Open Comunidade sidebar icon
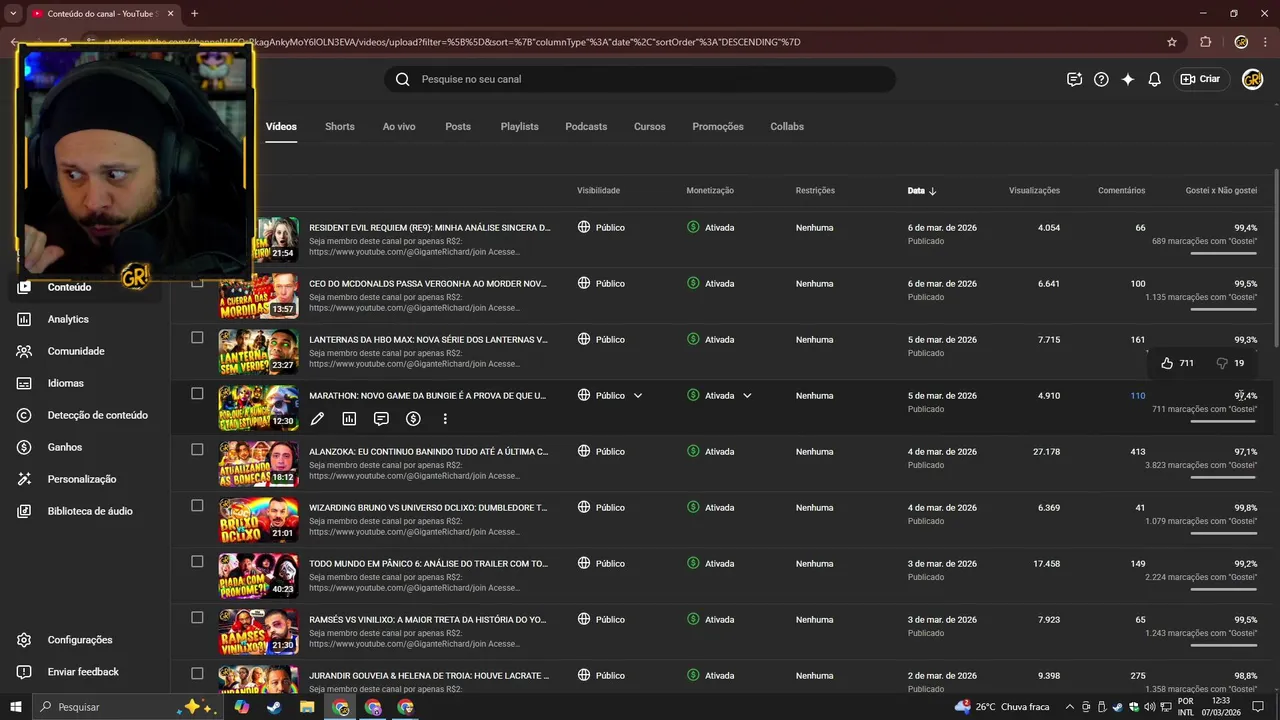This screenshot has height=720, width=1280. (x=25, y=351)
